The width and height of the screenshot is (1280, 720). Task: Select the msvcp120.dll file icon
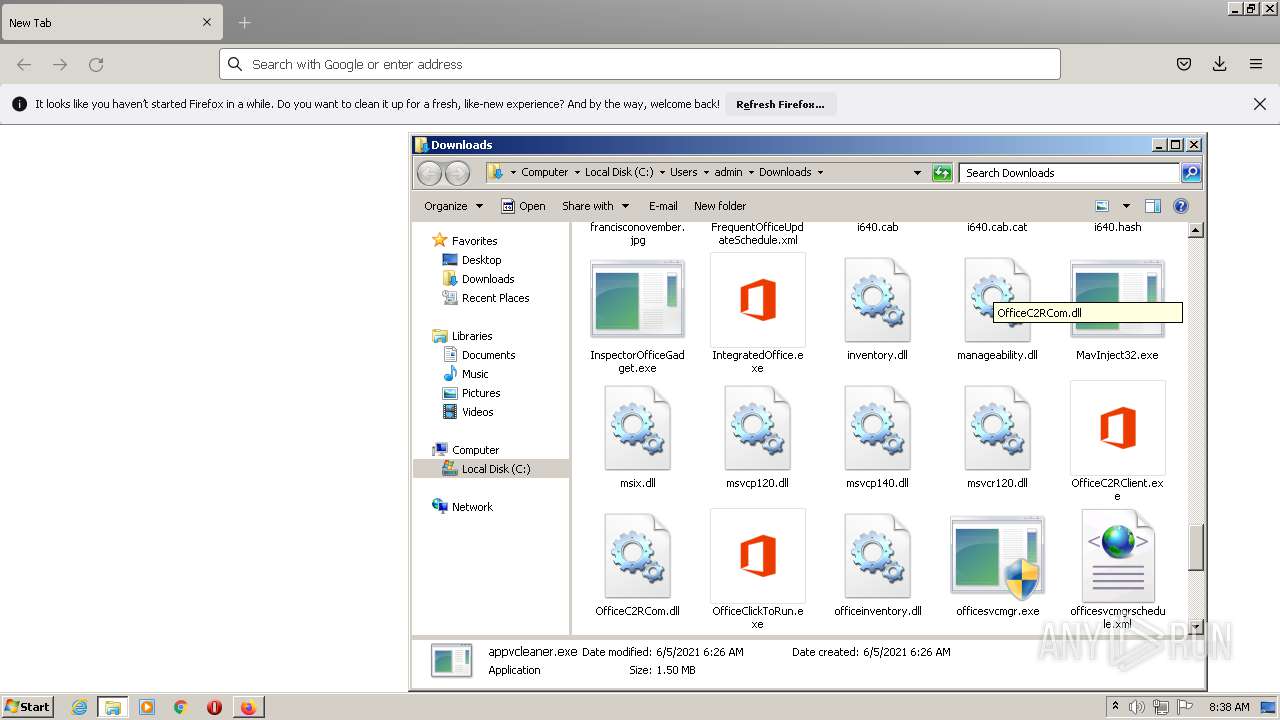757,428
